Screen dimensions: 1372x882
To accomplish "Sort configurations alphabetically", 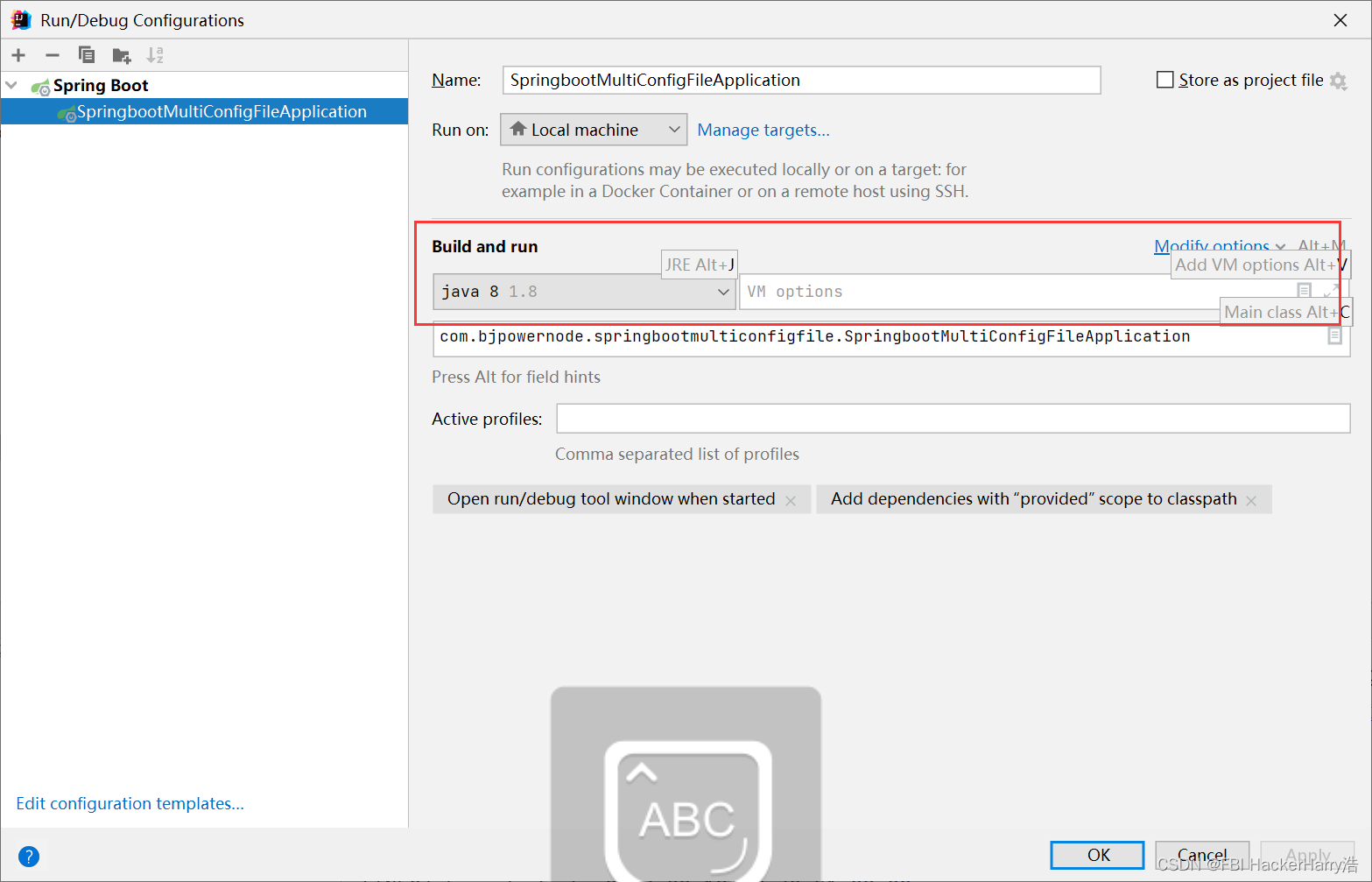I will tap(155, 55).
